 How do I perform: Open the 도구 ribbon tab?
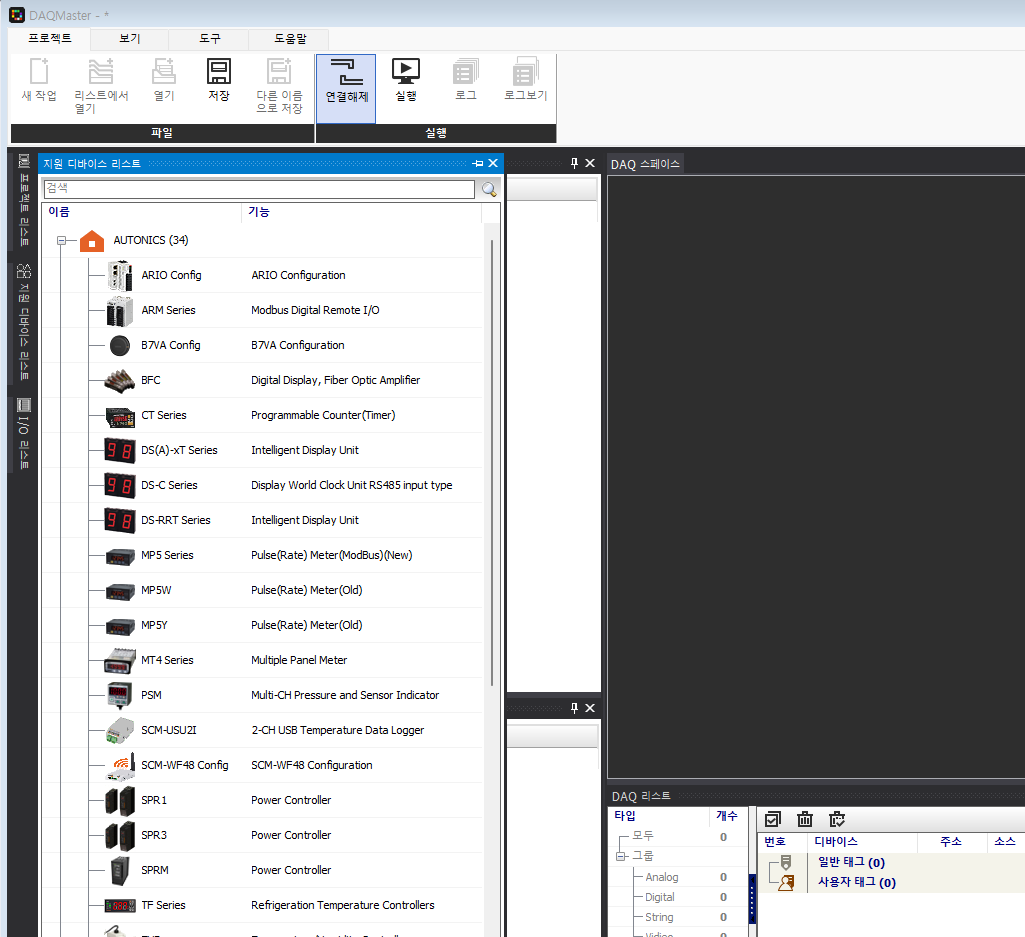pos(210,39)
